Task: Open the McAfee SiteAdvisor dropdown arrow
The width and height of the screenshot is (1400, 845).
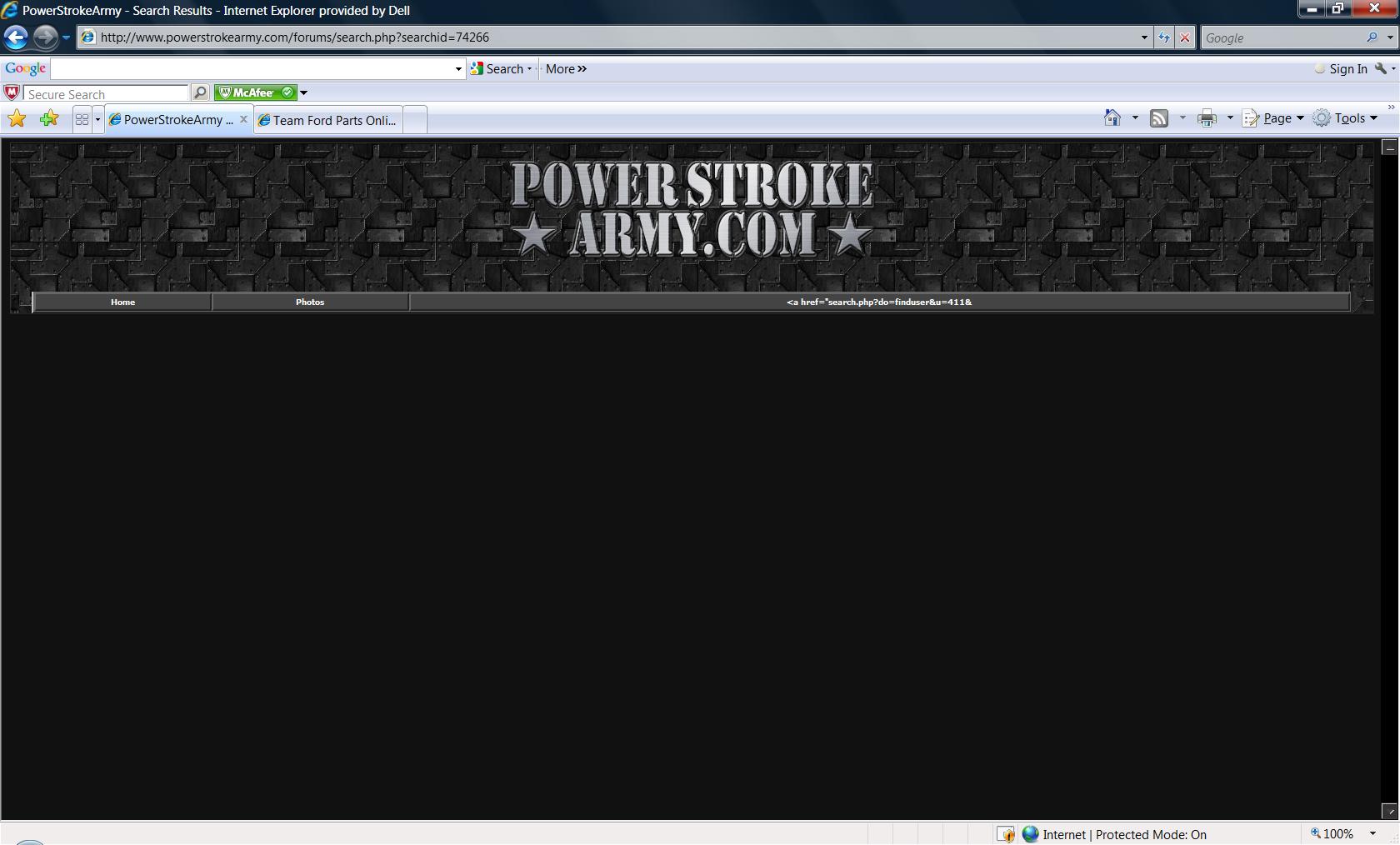Action: [303, 92]
